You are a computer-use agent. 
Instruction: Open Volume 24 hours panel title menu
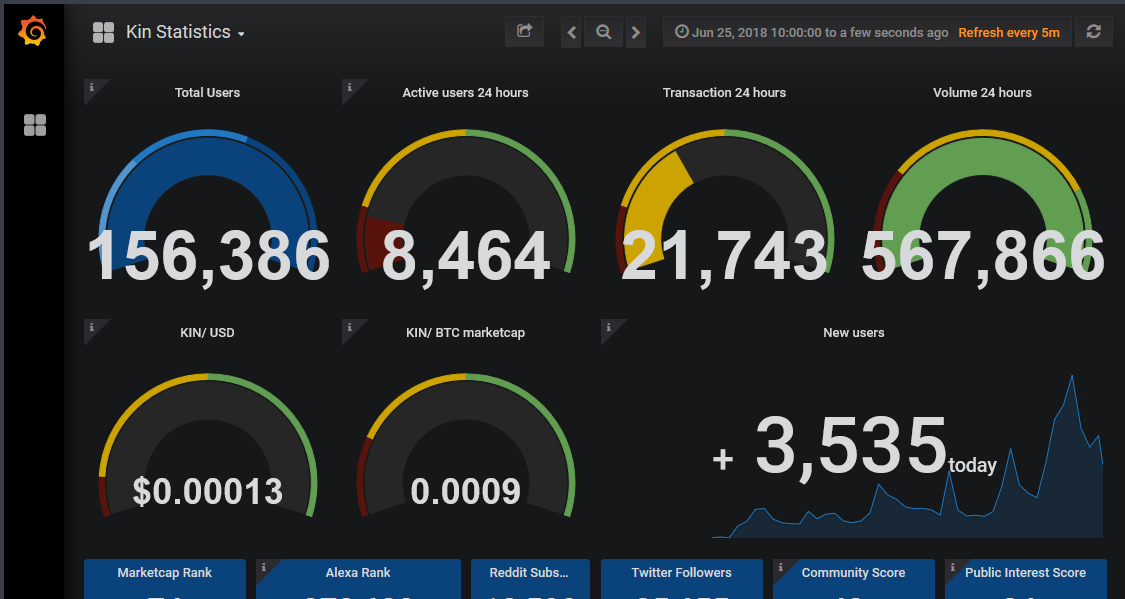click(982, 93)
